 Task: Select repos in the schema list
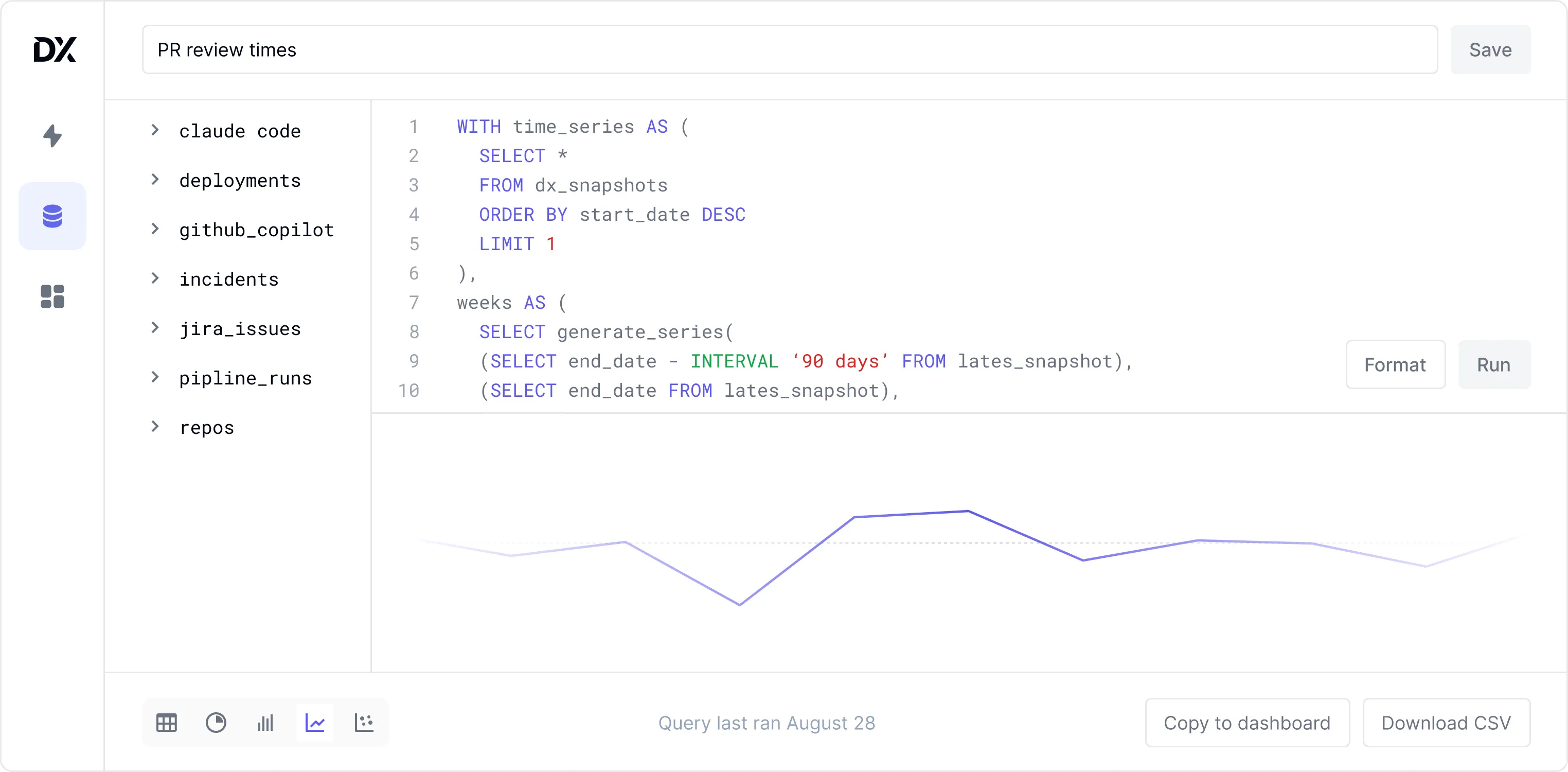207,427
